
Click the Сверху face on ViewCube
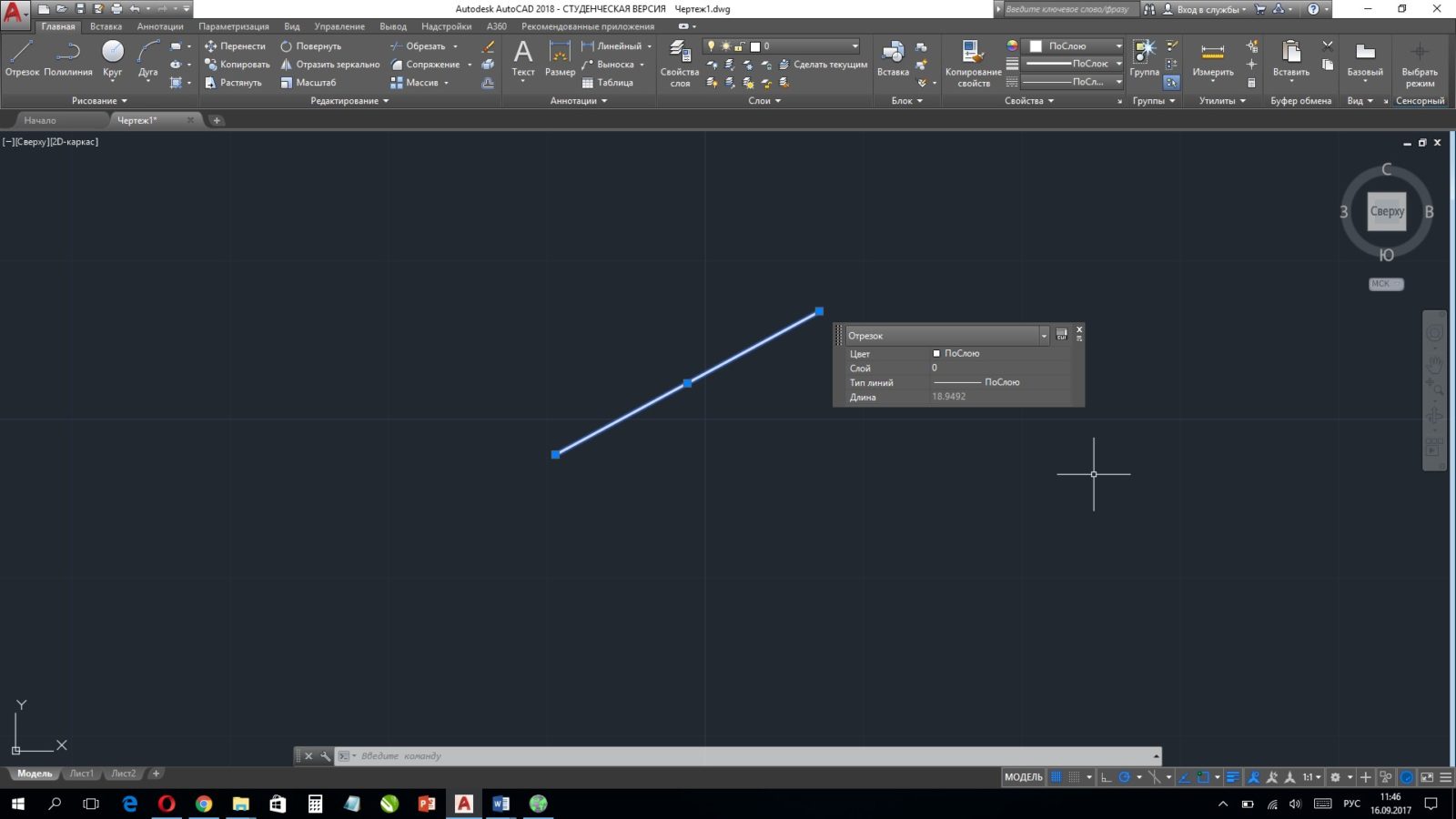[1387, 211]
